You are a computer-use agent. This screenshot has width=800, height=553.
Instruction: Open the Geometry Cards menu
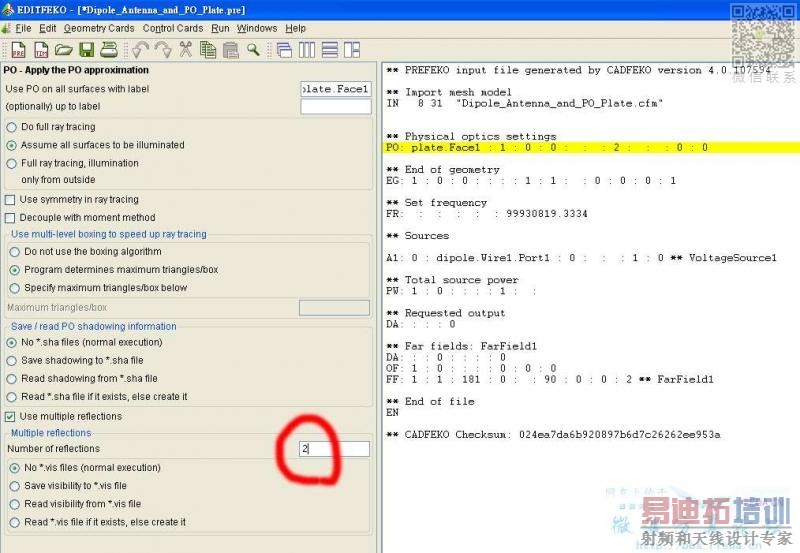tap(99, 29)
